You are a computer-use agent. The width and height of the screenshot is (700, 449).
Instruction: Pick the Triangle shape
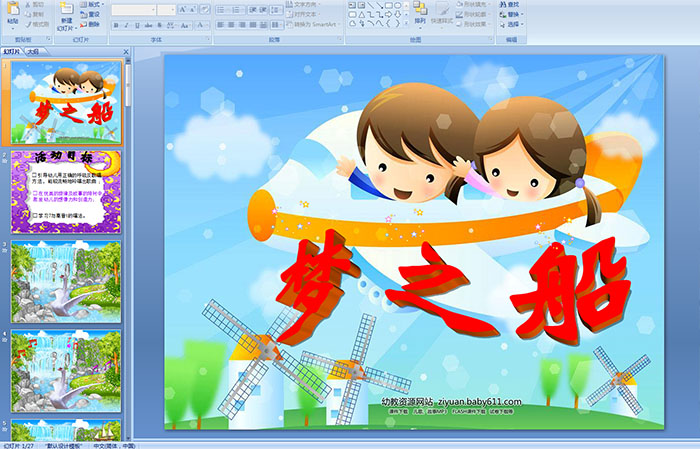pos(361,14)
